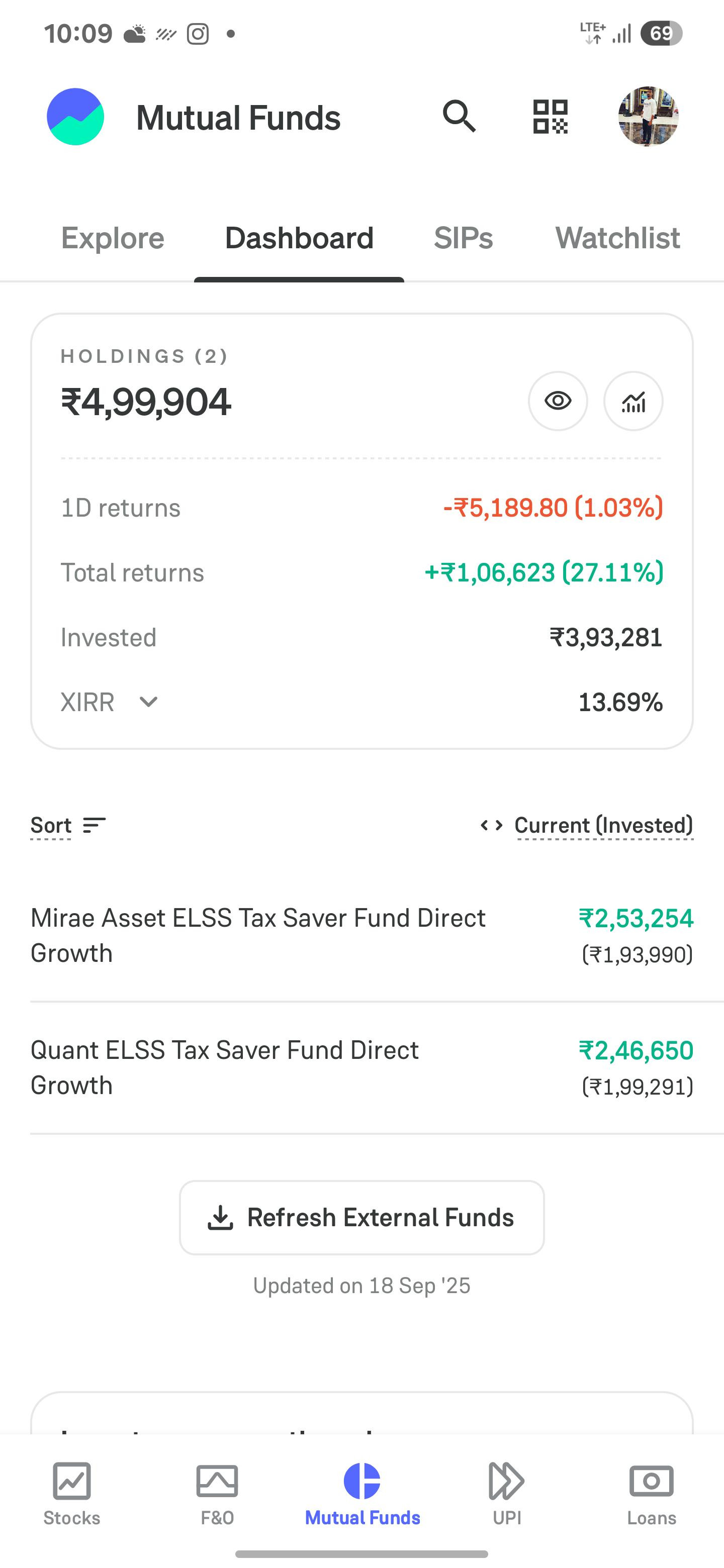724x1568 pixels.
Task: Open the profile picture avatar
Action: click(649, 116)
